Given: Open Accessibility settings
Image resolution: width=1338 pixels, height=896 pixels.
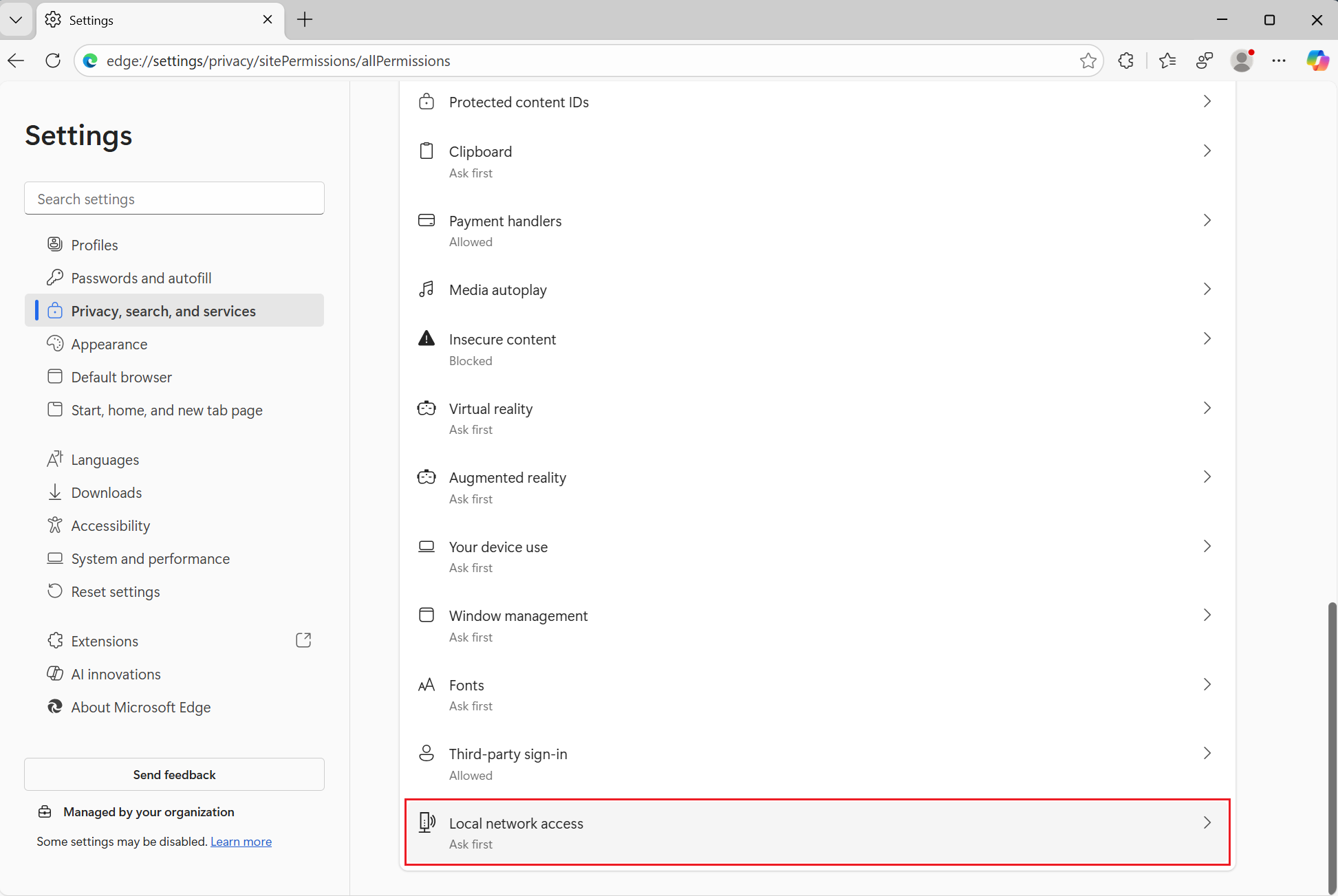Looking at the screenshot, I should click(x=174, y=525).
